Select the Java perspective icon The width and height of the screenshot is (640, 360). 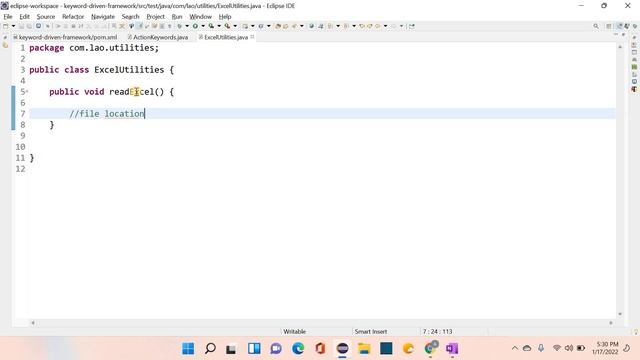[x=620, y=26]
